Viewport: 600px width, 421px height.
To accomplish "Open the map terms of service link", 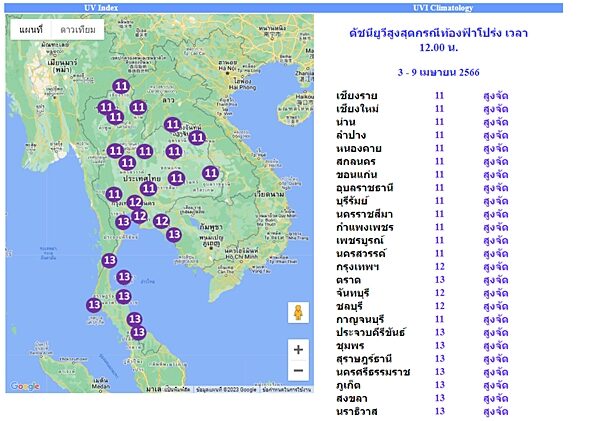I will tap(284, 388).
